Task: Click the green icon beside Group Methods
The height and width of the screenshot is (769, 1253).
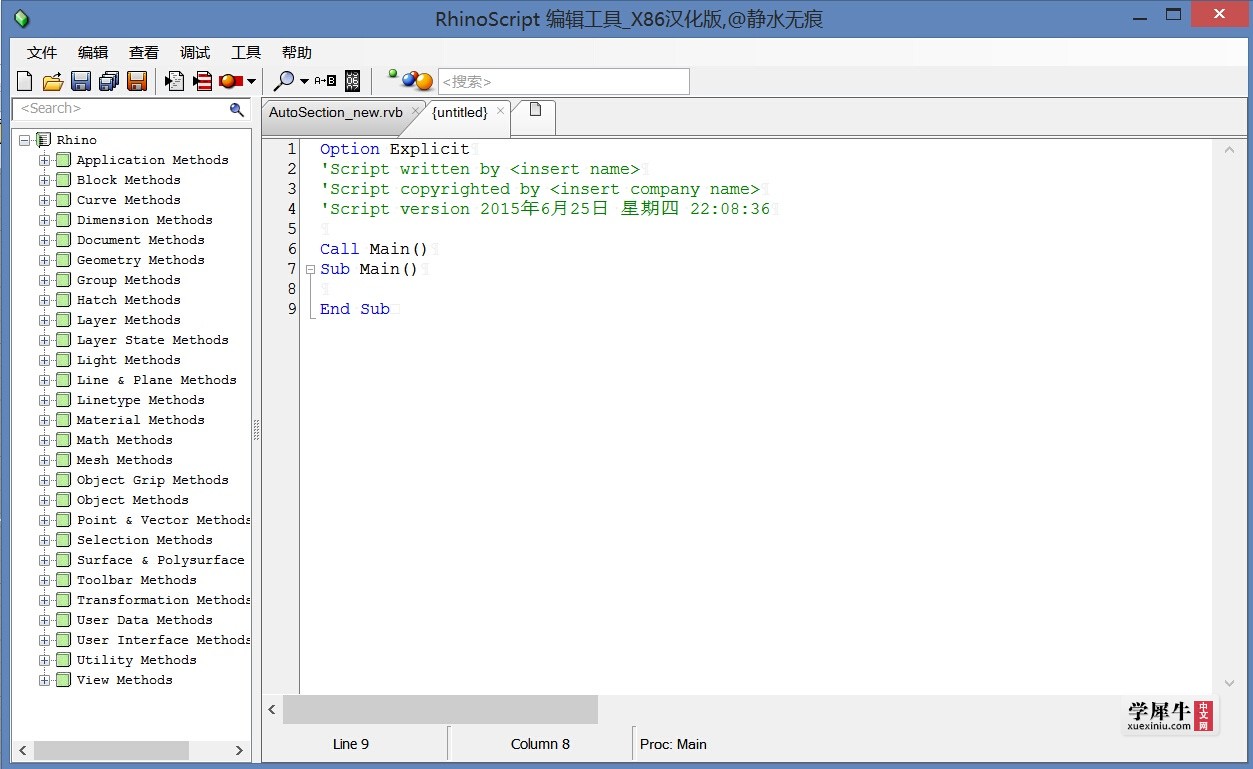Action: pos(63,280)
